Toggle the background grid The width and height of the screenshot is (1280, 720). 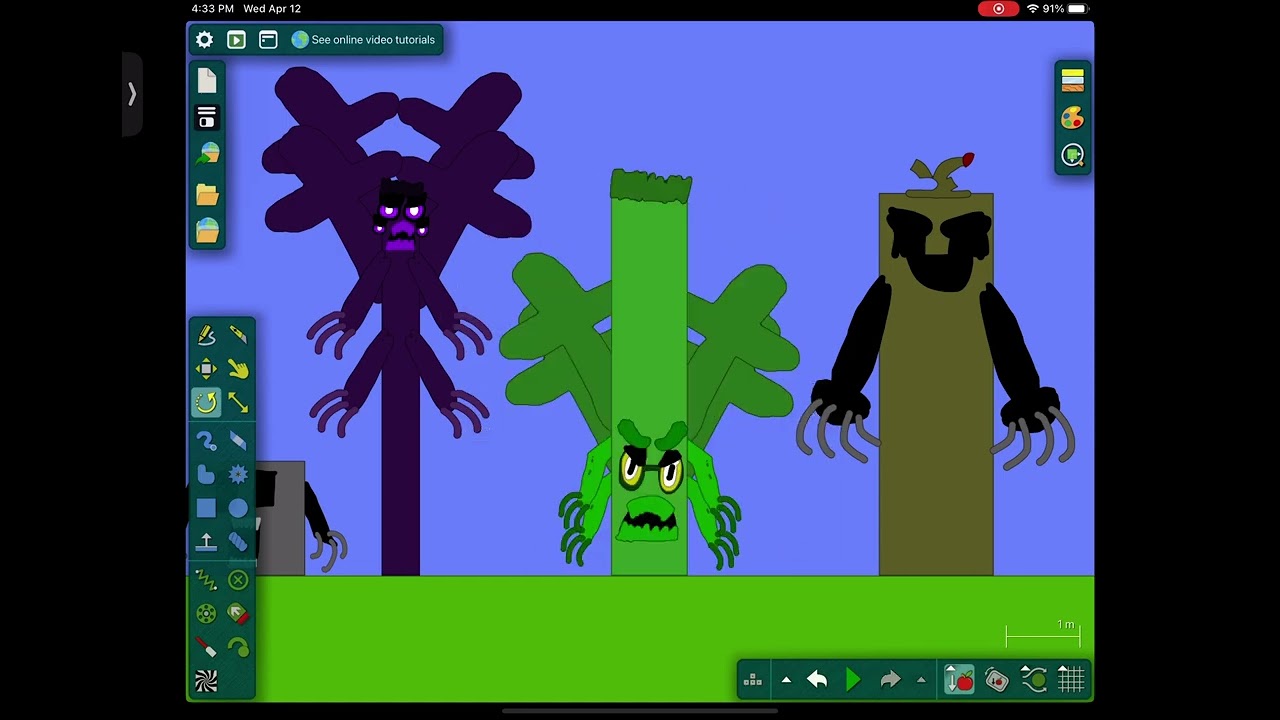pos(1071,680)
